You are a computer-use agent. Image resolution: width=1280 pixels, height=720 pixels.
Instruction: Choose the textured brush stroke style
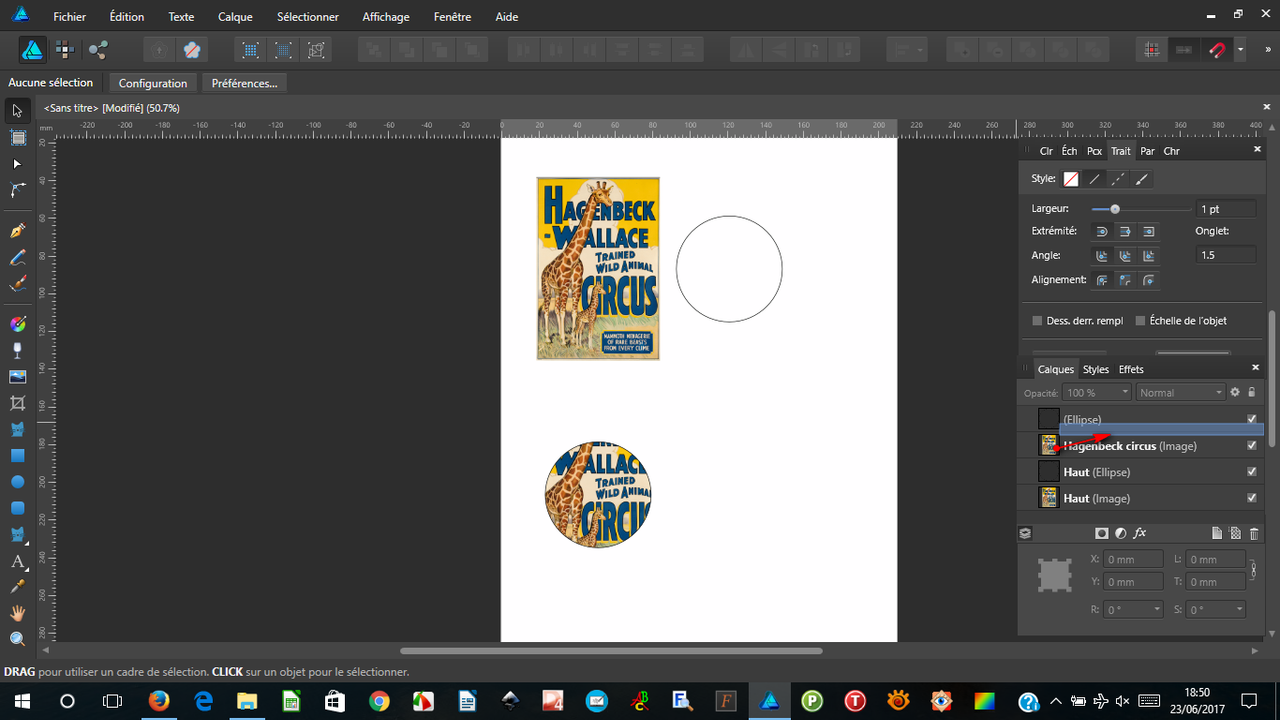1142,179
